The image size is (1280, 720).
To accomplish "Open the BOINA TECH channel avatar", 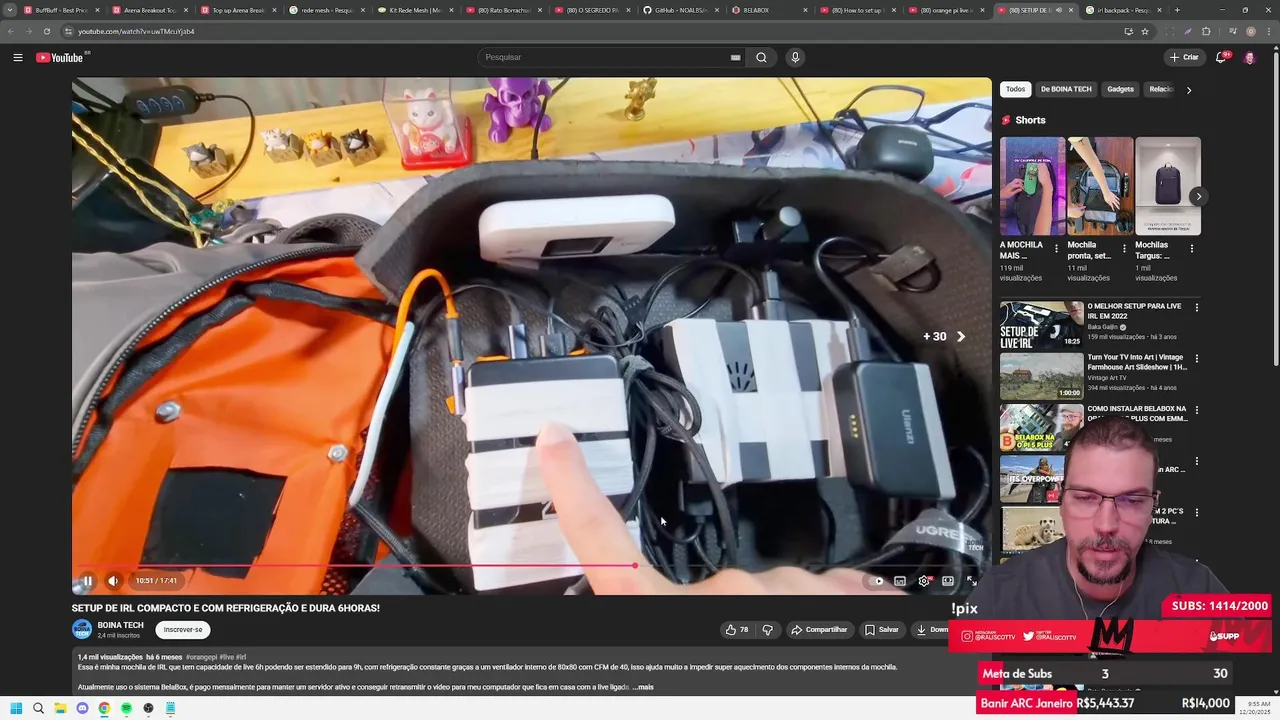I will click(x=82, y=630).
